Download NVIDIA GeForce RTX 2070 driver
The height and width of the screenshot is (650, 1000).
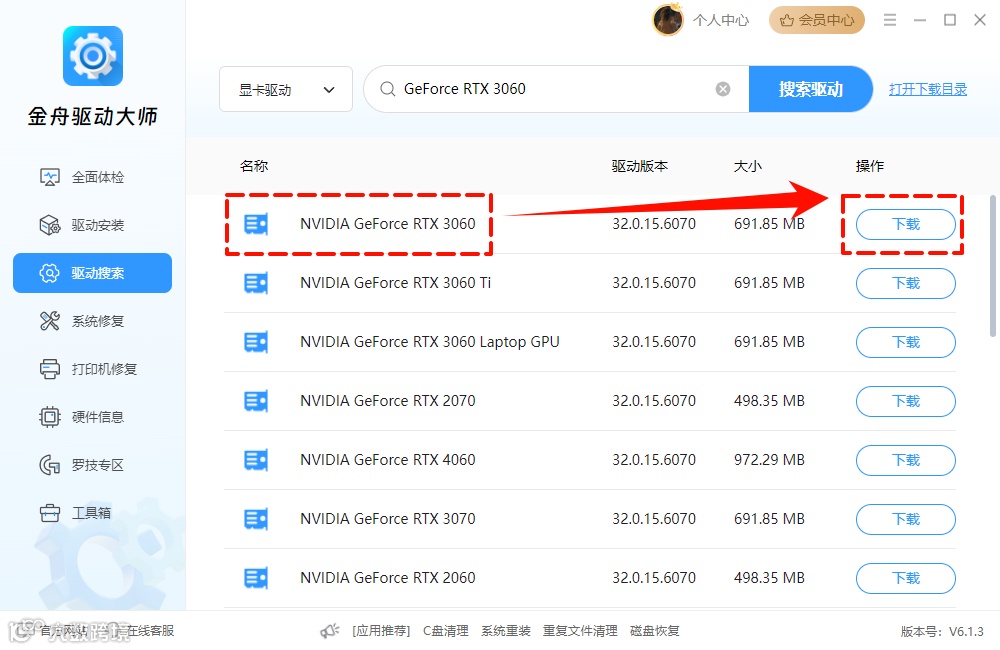pos(906,401)
